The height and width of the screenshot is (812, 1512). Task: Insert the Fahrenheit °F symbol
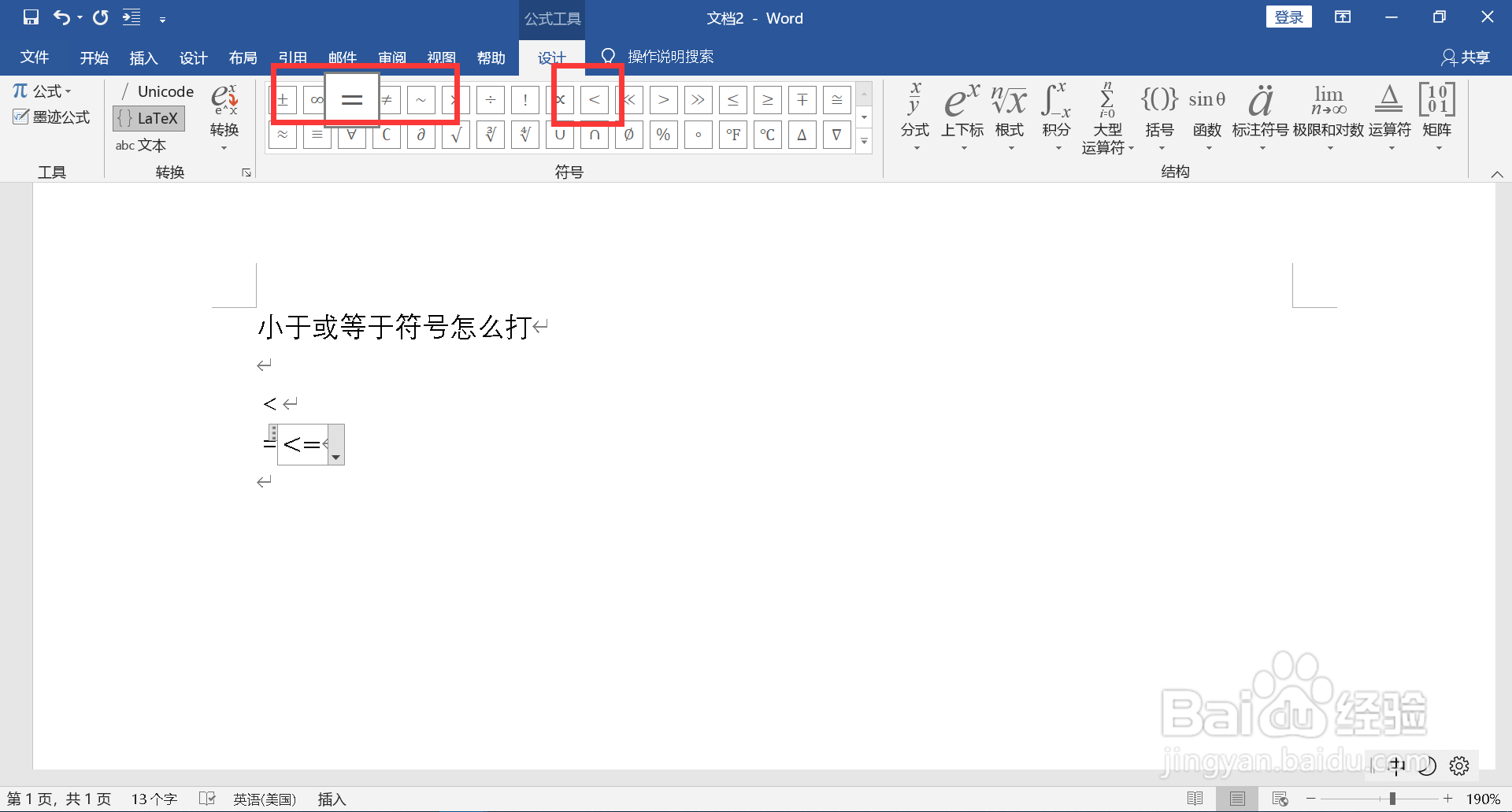[733, 135]
